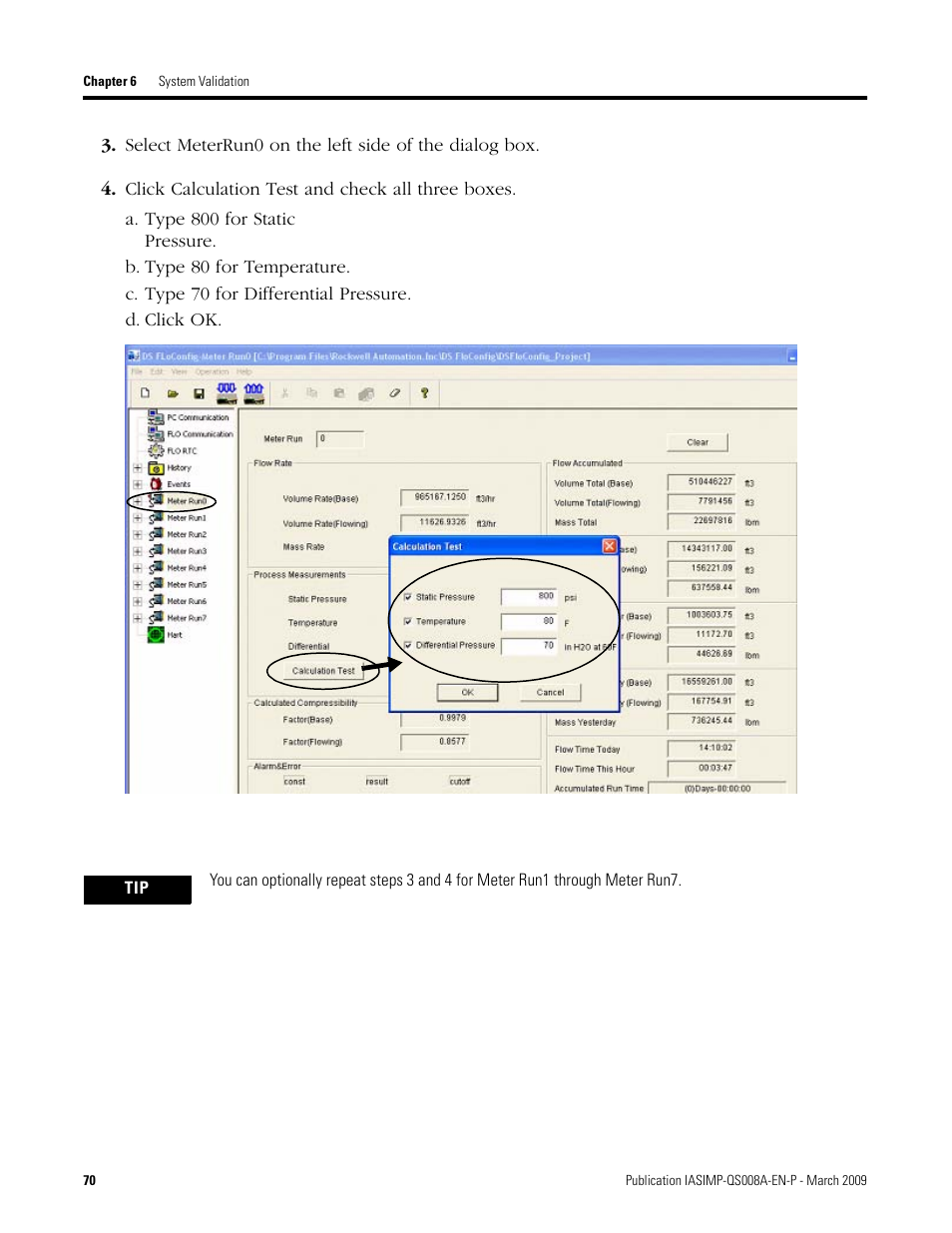Expand the Meter Run7 tree node
Viewport: 952px width, 1233px height.
[137, 618]
